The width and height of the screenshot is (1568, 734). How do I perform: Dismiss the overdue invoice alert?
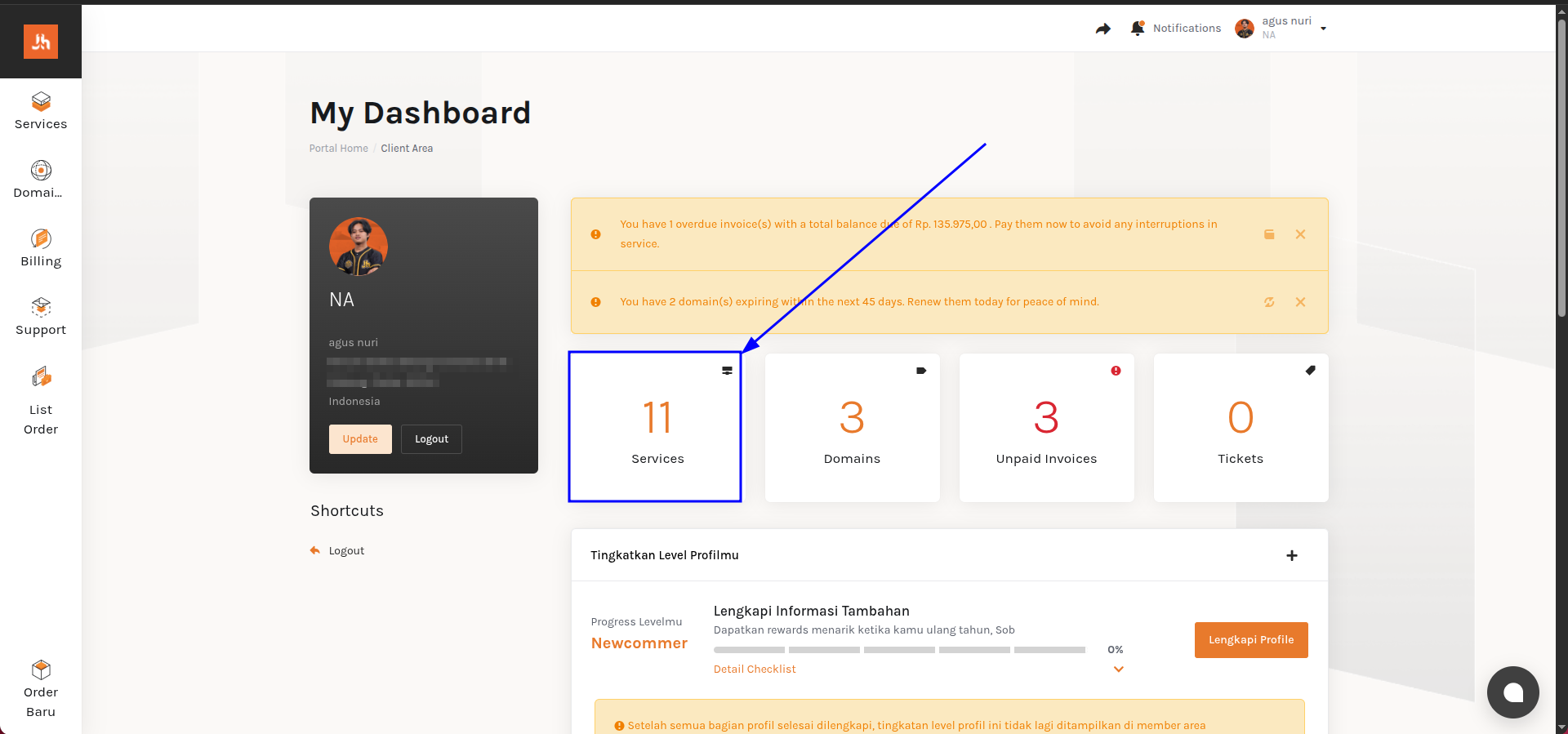(1300, 234)
